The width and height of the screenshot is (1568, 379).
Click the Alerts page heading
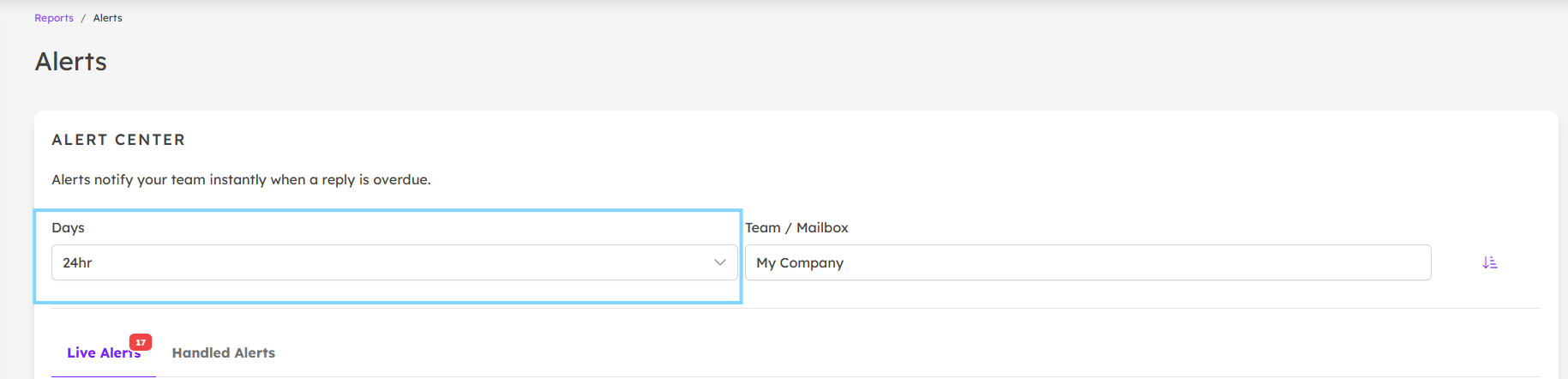(x=71, y=62)
